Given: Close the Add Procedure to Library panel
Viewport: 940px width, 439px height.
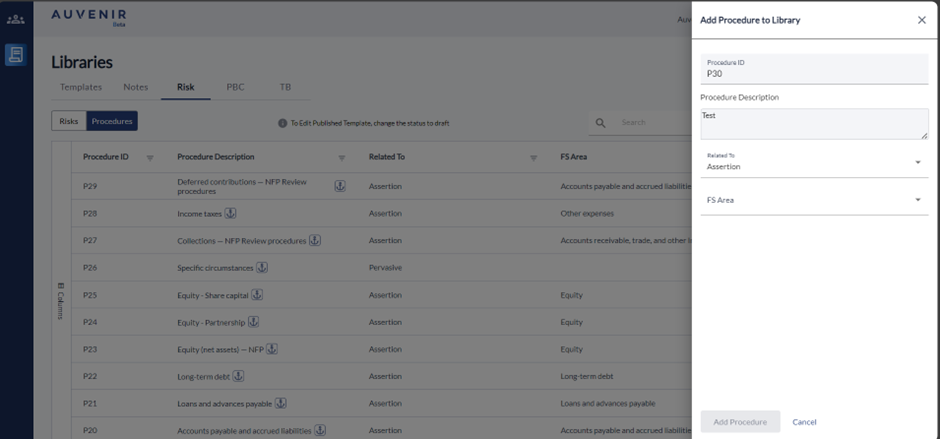Looking at the screenshot, I should [921, 20].
